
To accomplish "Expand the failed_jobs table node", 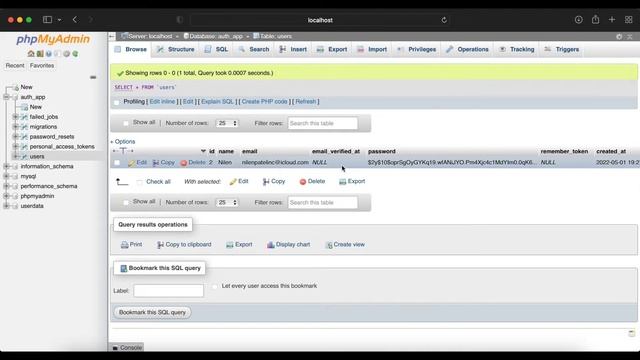I will click(x=15, y=117).
